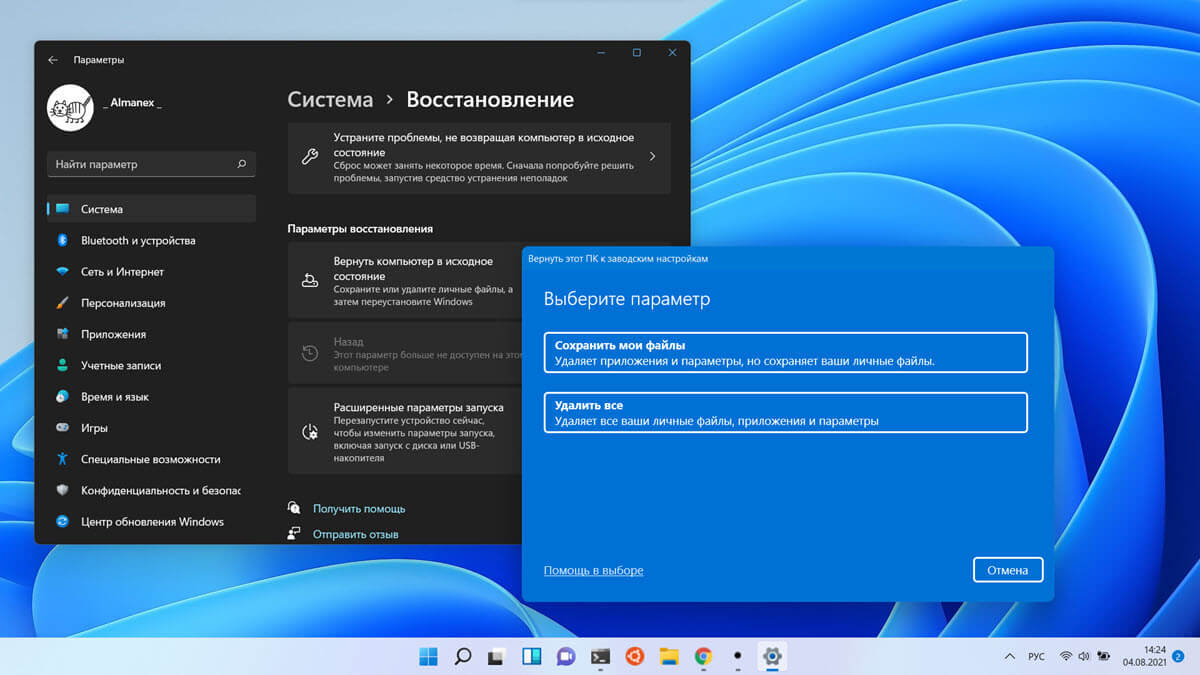This screenshot has height=675, width=1200.
Task: Open Widgets from taskbar
Action: coord(531,657)
